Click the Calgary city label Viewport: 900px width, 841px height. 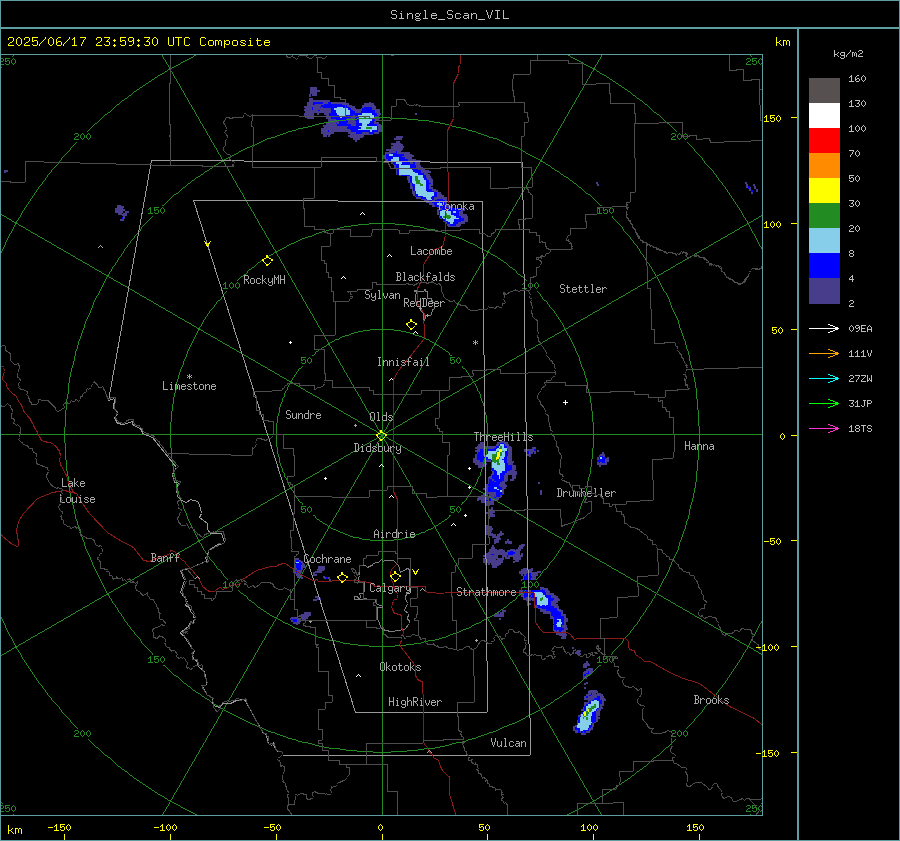coord(390,588)
